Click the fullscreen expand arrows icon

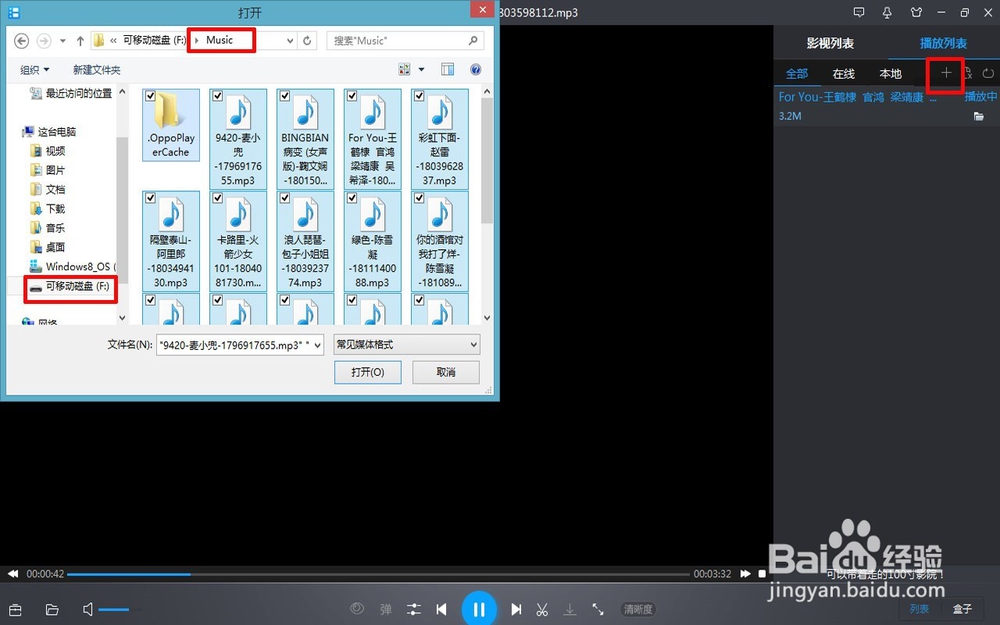pos(598,610)
